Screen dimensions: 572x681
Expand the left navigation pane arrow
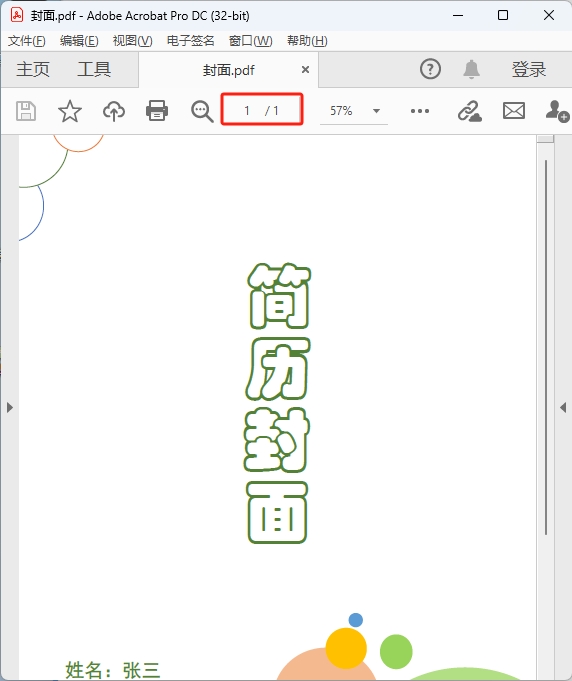click(10, 407)
